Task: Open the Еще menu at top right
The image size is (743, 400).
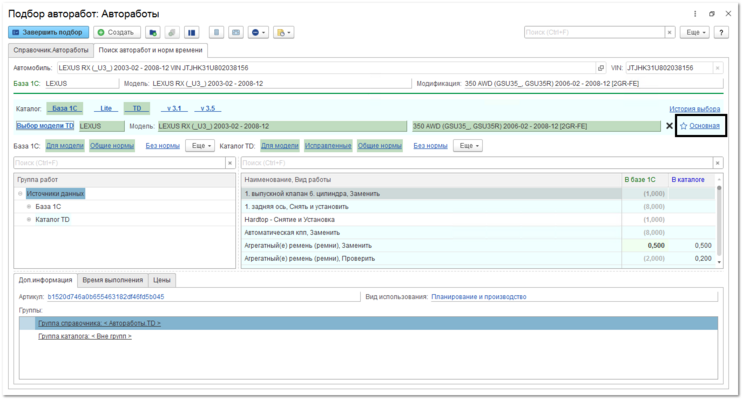Action: coord(695,32)
